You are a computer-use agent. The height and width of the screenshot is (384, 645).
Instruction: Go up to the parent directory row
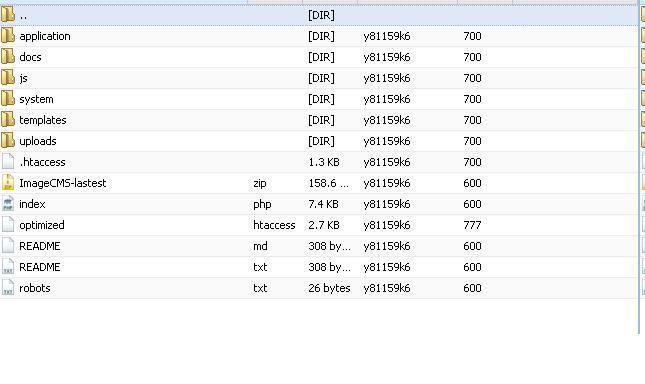click(x=319, y=15)
